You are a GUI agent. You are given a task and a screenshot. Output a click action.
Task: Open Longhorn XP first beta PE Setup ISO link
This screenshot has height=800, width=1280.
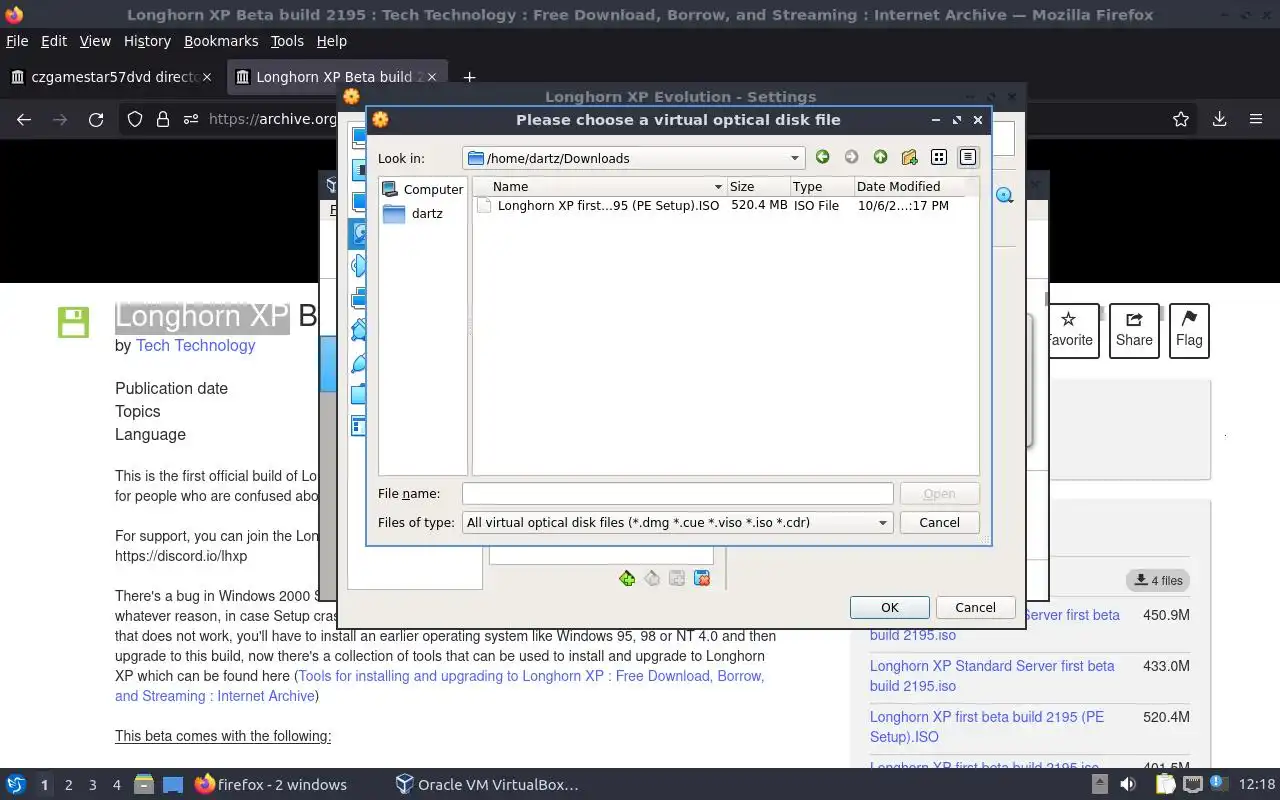(x=987, y=727)
